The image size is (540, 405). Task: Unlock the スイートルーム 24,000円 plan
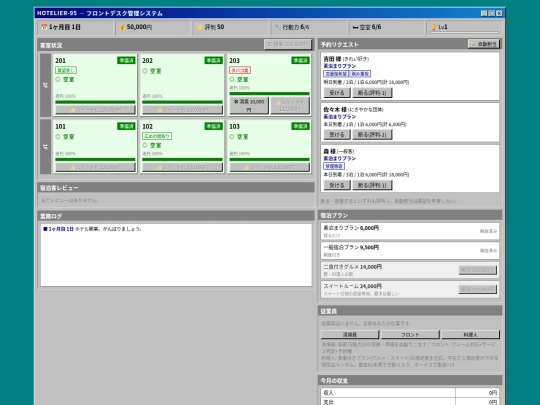pyautogui.click(x=478, y=289)
